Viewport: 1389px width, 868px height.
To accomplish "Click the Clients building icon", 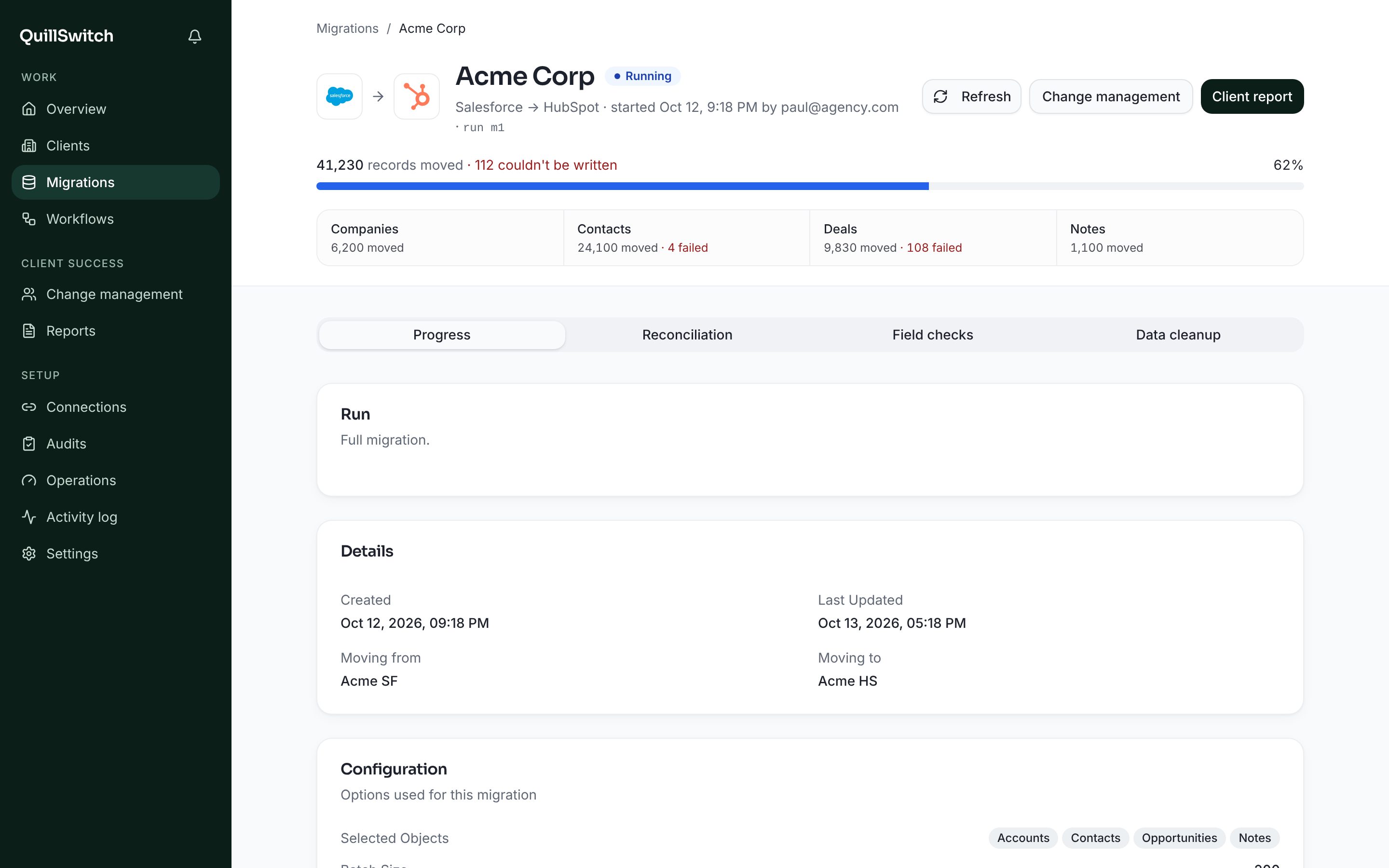I will pyautogui.click(x=29, y=146).
